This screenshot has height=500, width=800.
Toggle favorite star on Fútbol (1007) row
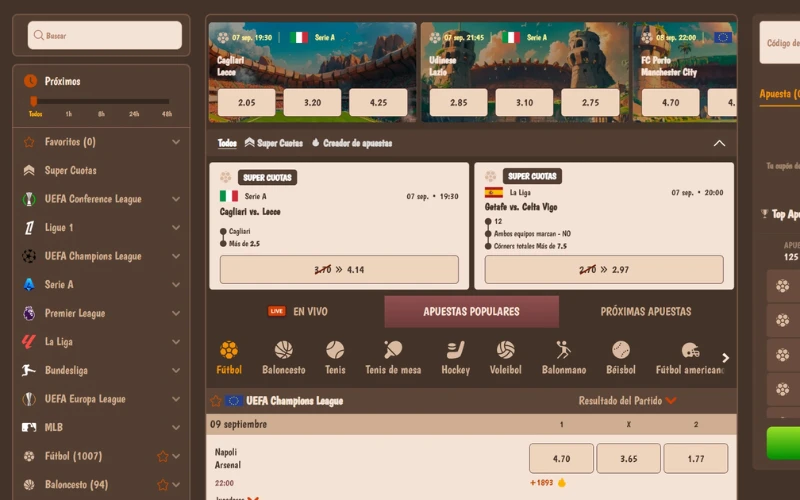pos(163,456)
